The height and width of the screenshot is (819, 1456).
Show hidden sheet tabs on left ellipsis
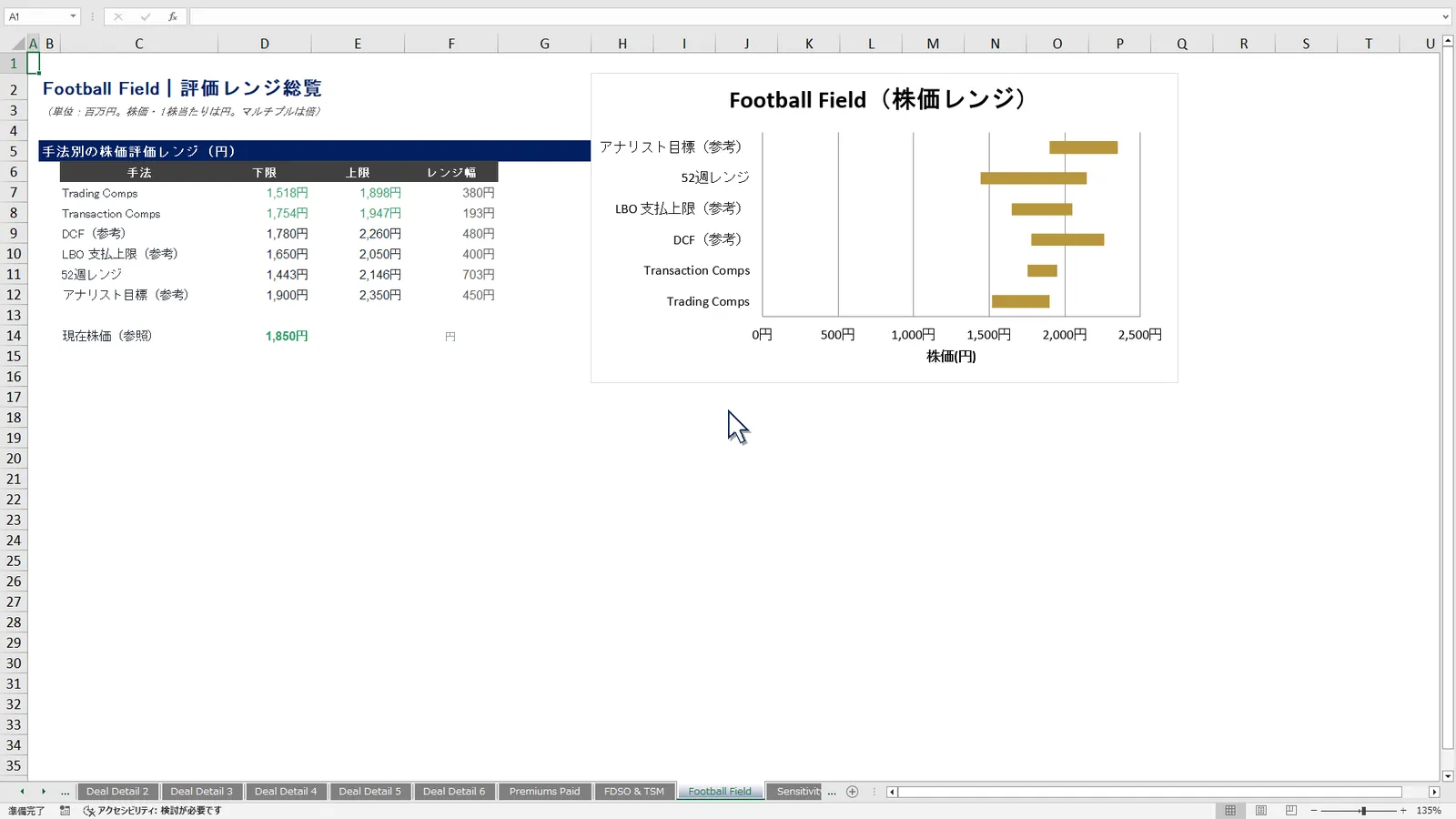65,792
